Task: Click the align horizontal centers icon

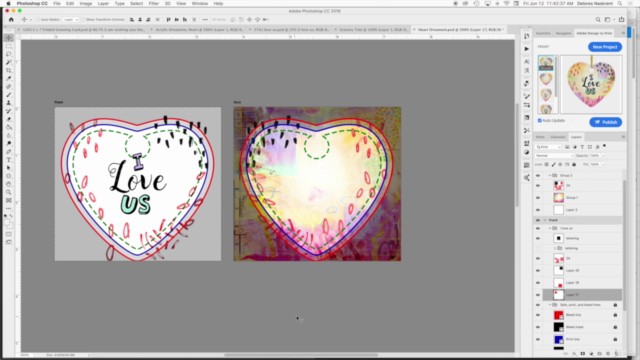Action: click(140, 20)
